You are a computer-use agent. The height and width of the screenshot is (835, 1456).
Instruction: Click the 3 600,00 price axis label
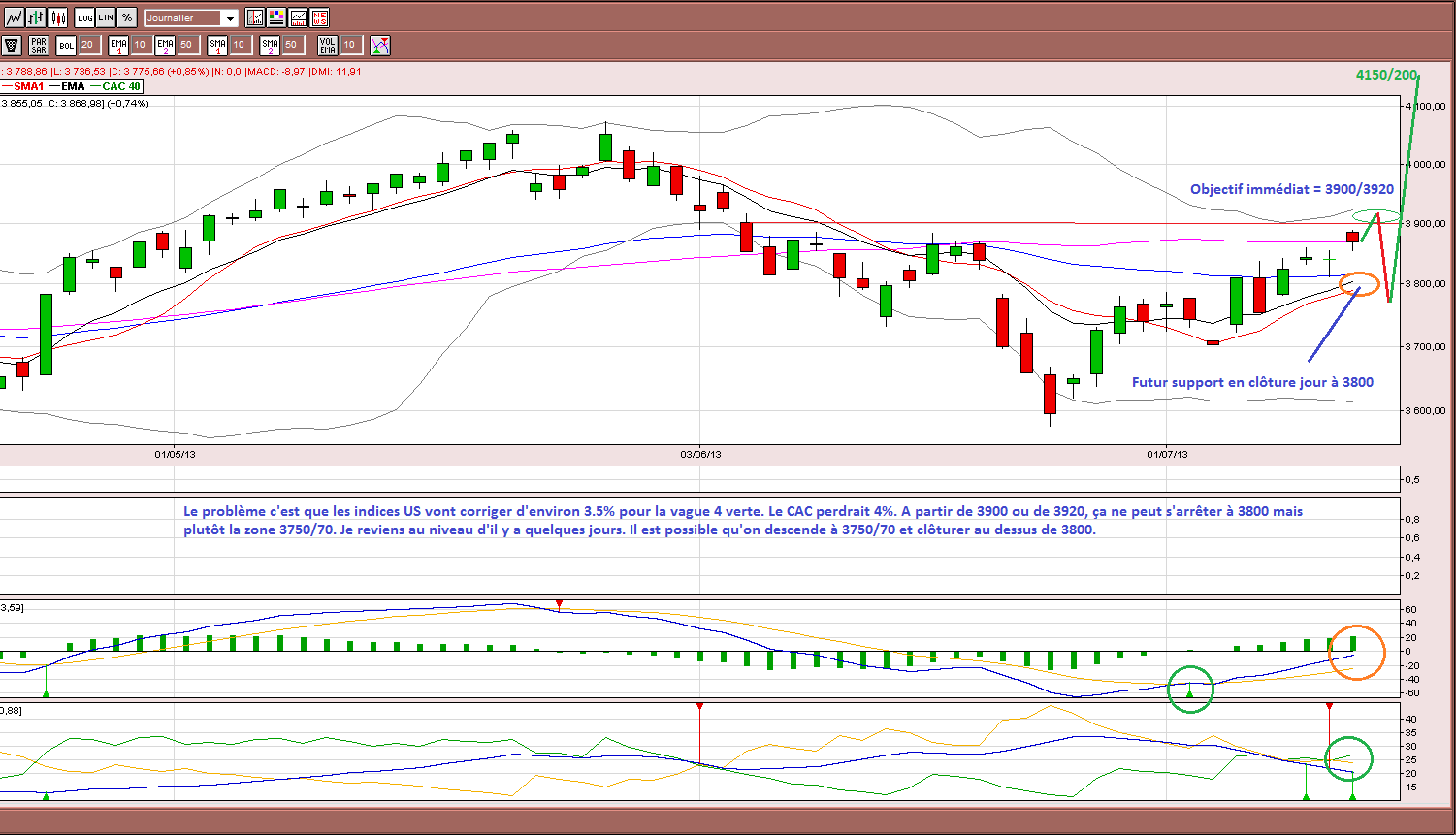1427,410
